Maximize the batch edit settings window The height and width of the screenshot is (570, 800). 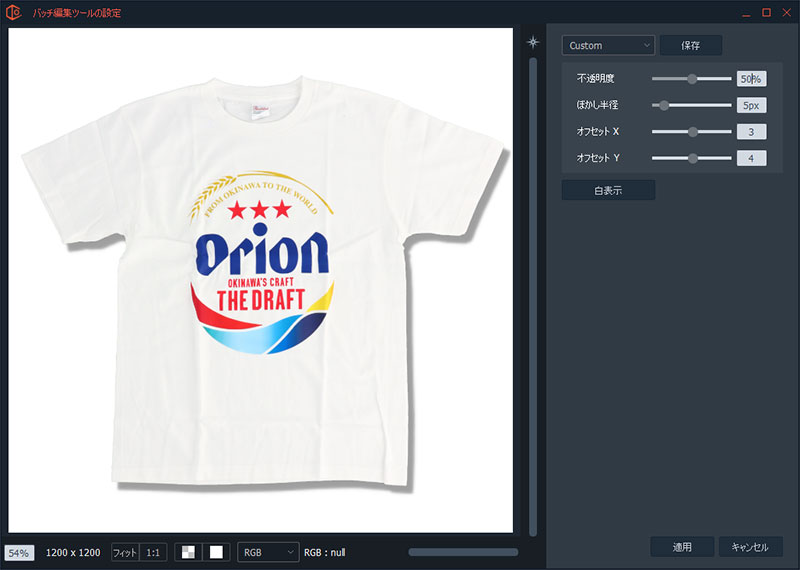coord(766,12)
